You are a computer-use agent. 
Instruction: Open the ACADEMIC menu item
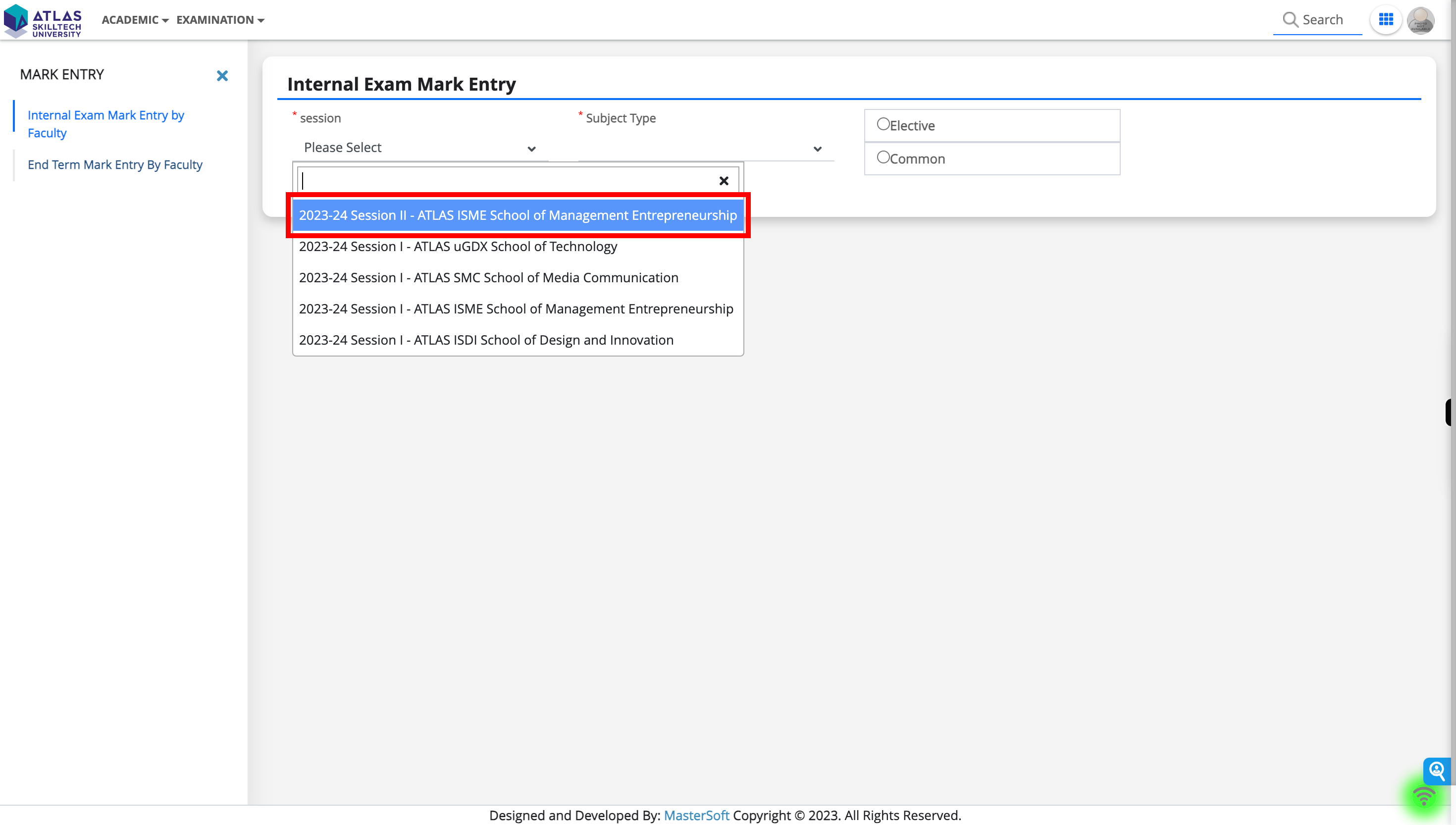[133, 19]
